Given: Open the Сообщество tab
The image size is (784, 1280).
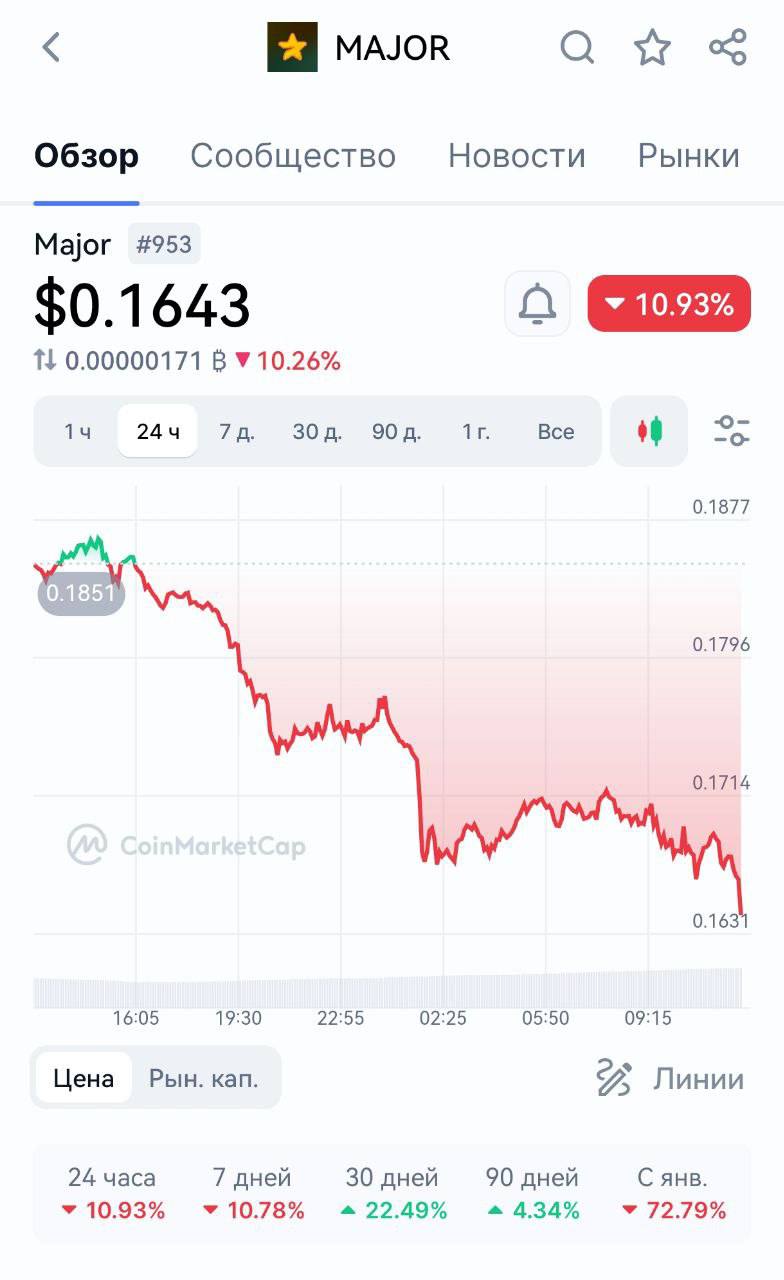Looking at the screenshot, I should coord(293,156).
